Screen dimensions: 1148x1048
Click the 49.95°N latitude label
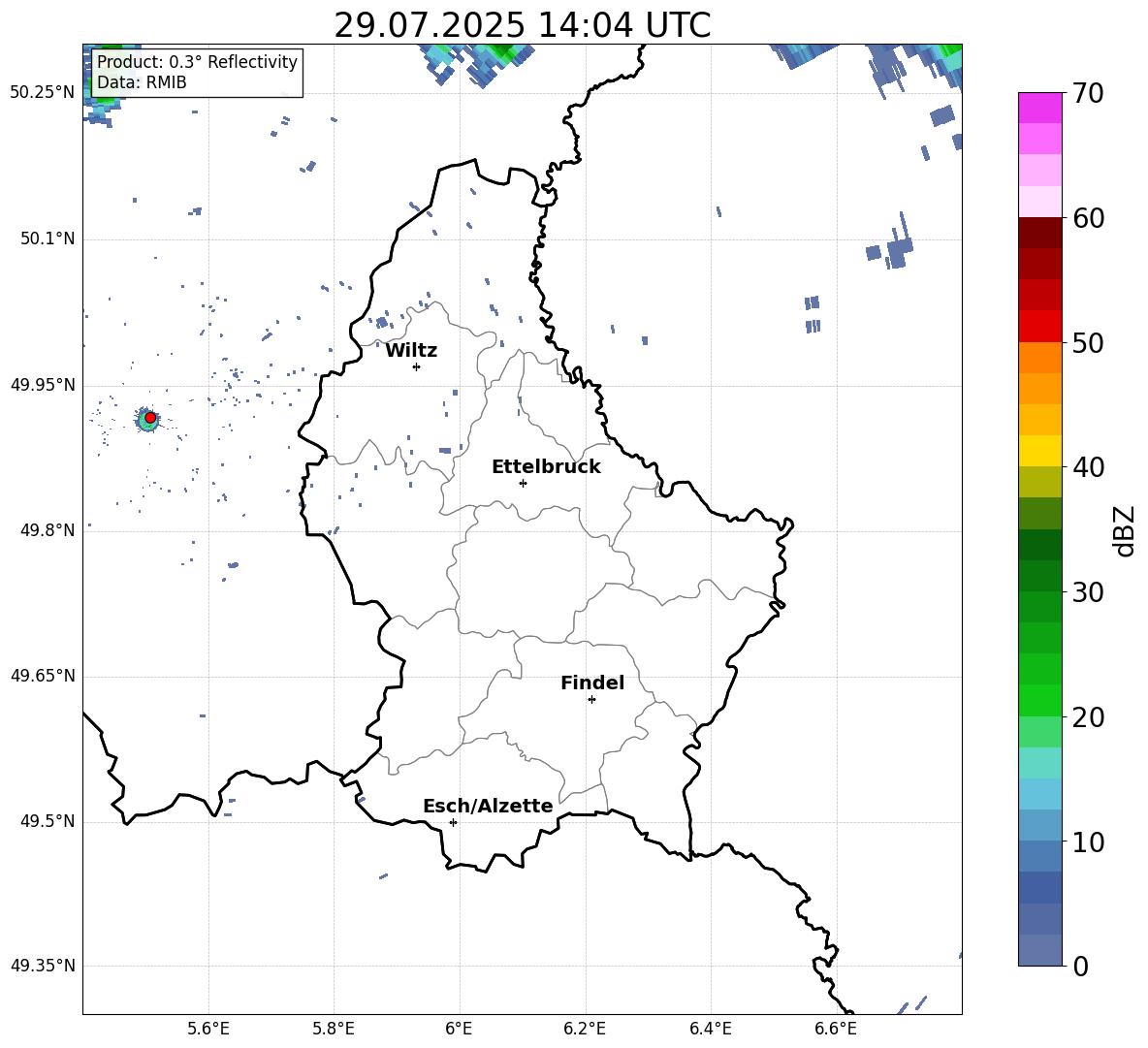tap(43, 385)
